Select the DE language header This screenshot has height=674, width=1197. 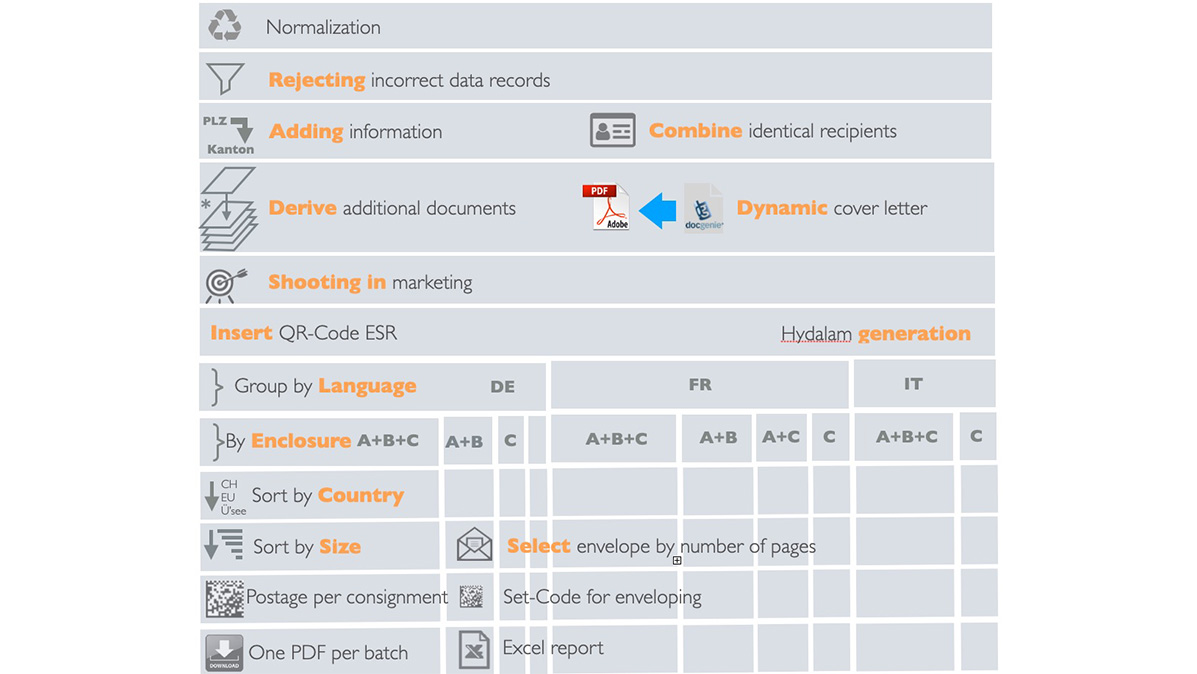pyautogui.click(x=502, y=387)
